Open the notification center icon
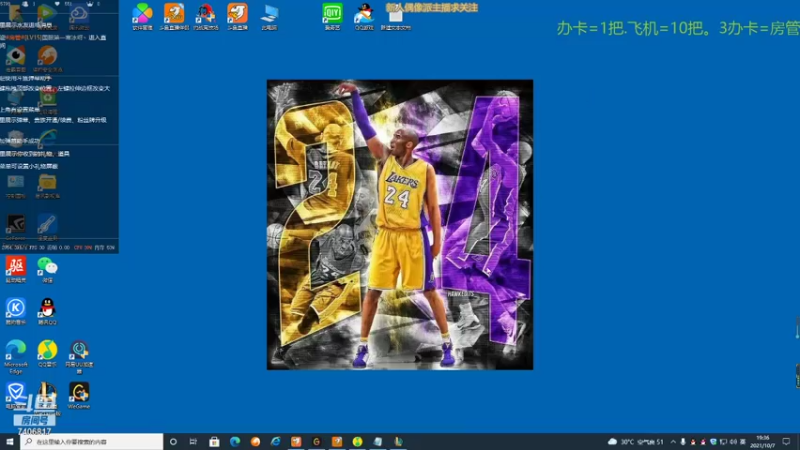Screen dimensions: 800x450 [x=786, y=442]
